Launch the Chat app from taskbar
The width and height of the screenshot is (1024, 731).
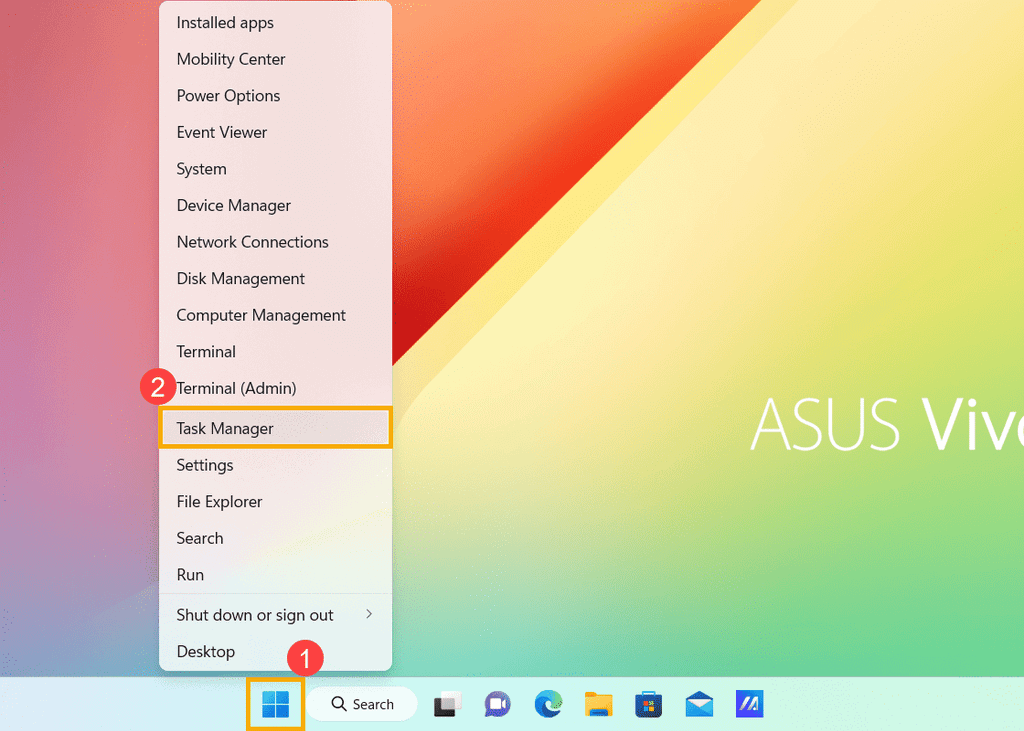pyautogui.click(x=497, y=705)
